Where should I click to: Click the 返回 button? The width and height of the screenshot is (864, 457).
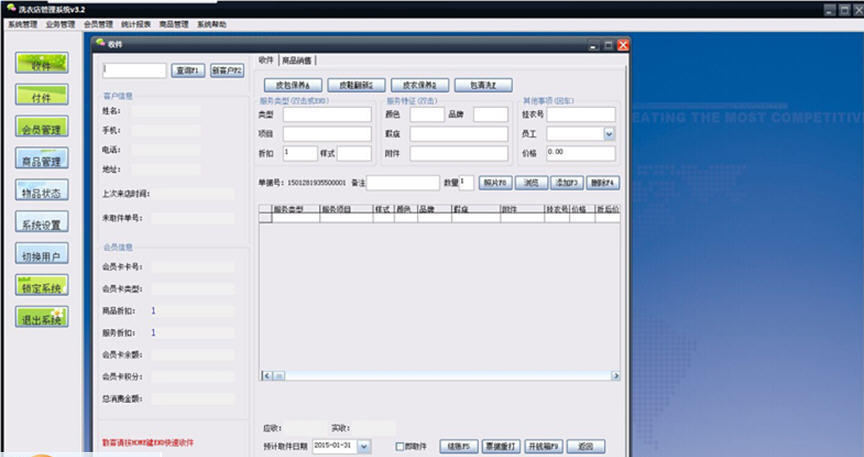(586, 447)
